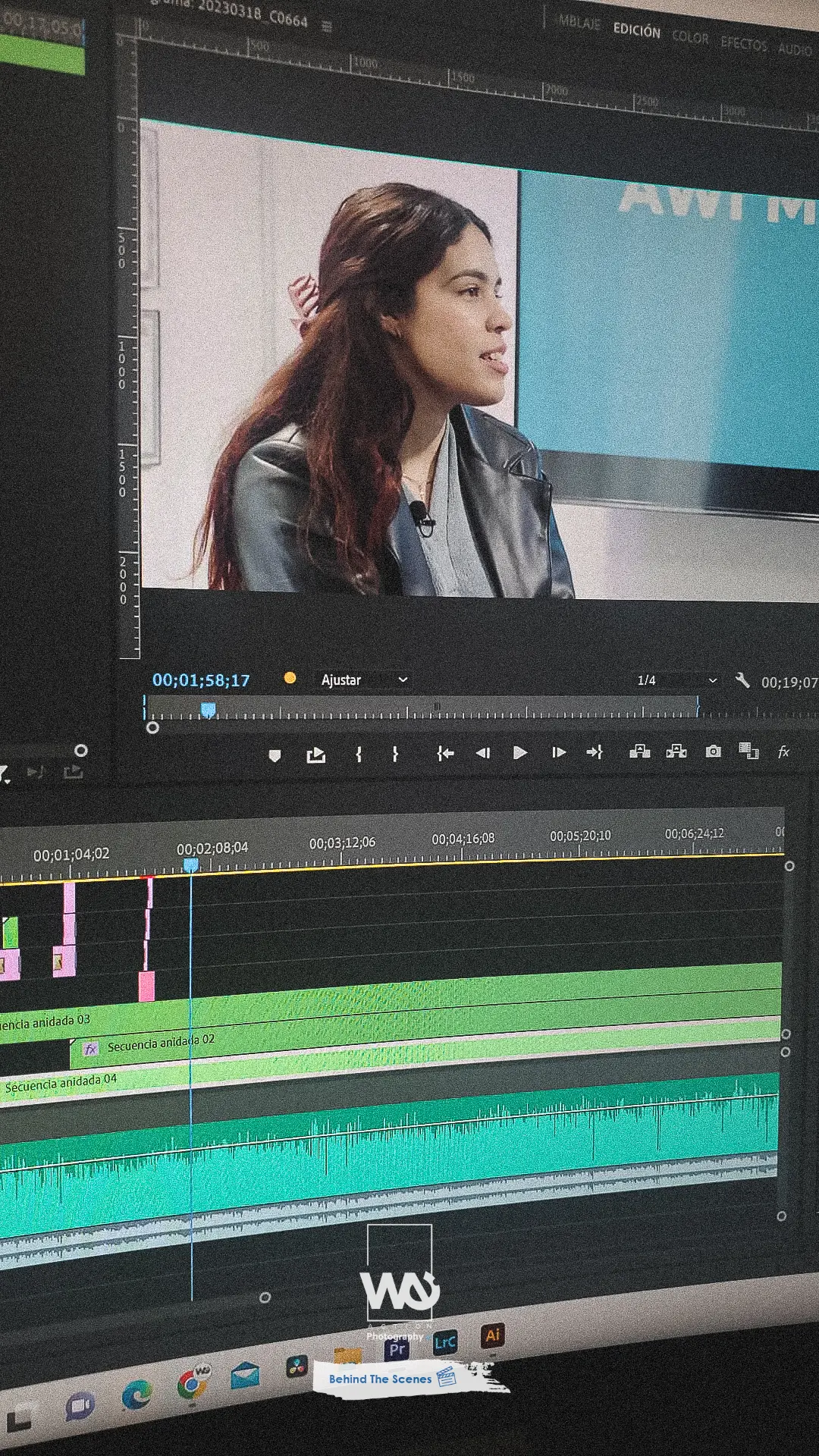
Task: Open the Teams chat taskbar icon
Action: click(x=80, y=1407)
